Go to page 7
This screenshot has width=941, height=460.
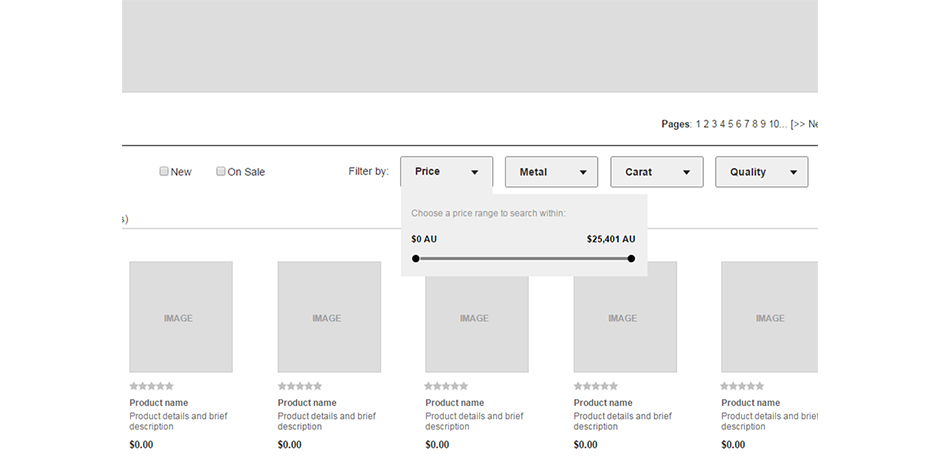[x=747, y=124]
